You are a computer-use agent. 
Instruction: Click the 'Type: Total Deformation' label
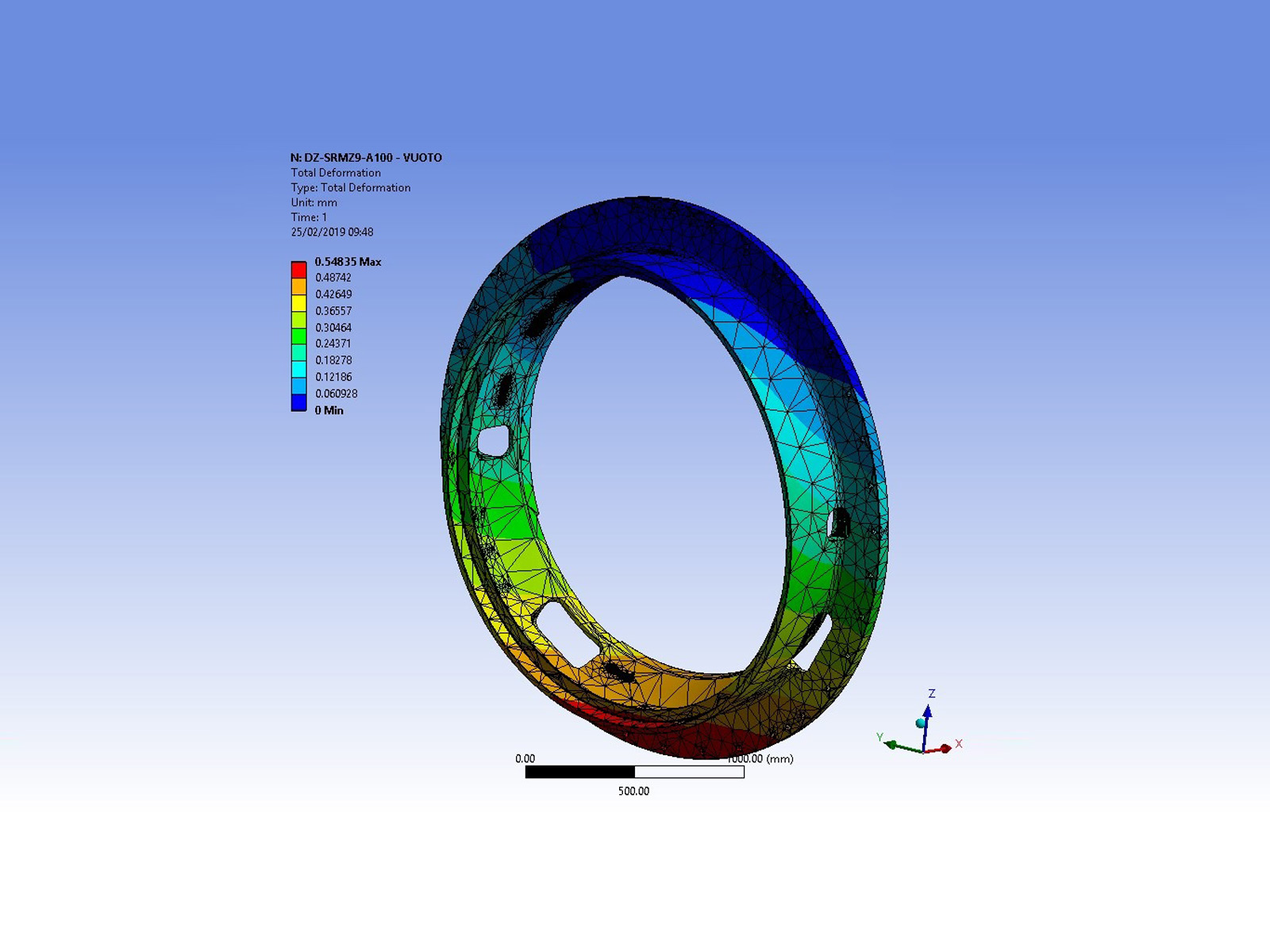[x=351, y=188]
